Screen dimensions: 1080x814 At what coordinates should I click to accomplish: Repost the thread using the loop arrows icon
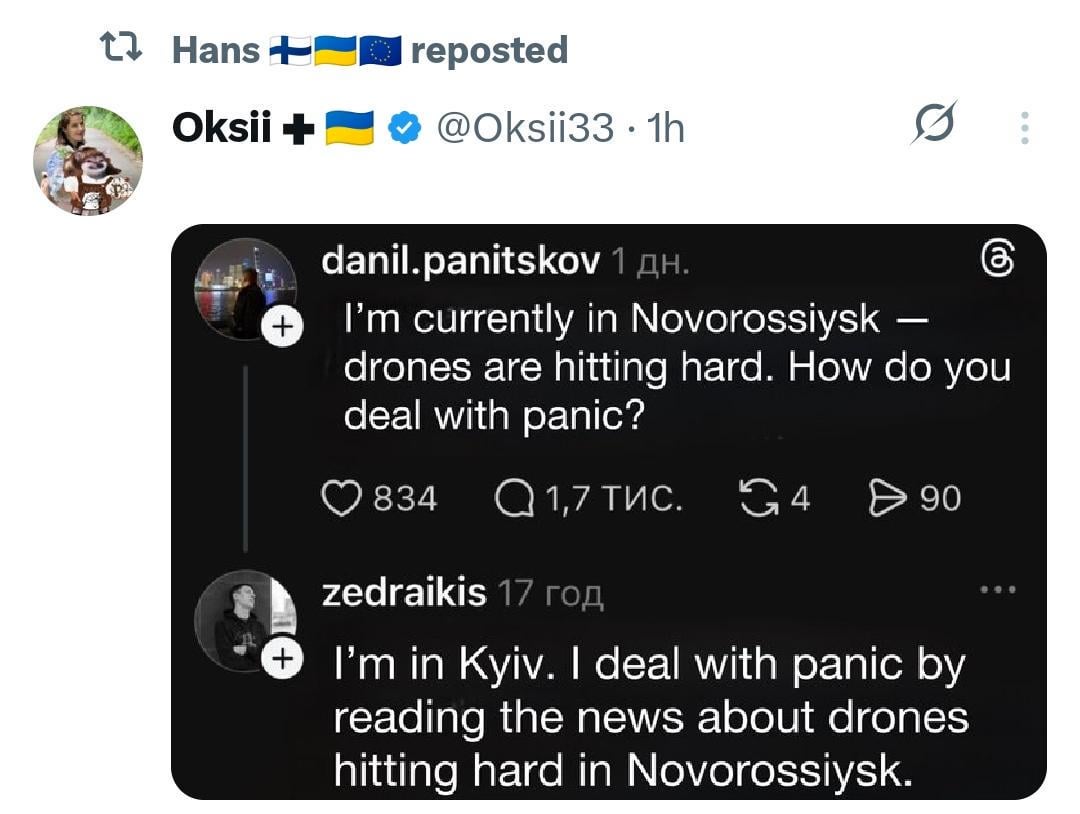755,497
